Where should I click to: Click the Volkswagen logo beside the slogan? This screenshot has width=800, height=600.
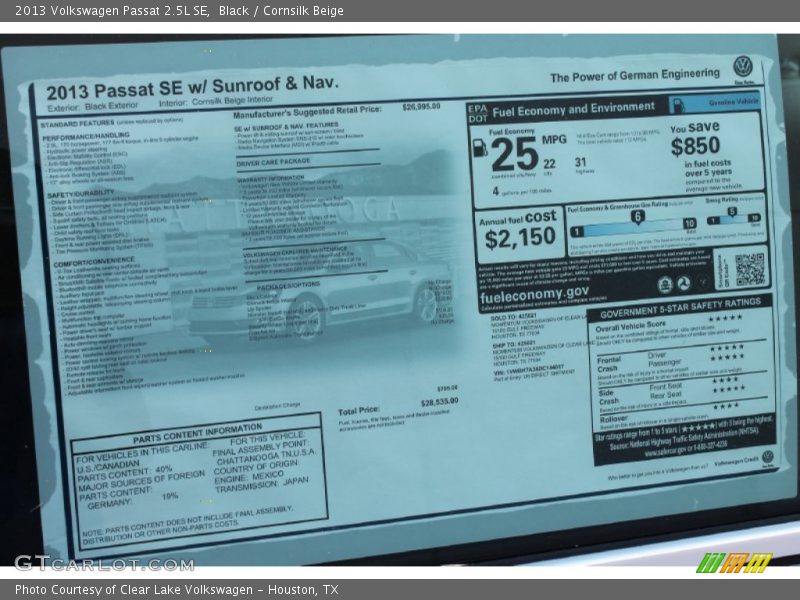[x=743, y=67]
